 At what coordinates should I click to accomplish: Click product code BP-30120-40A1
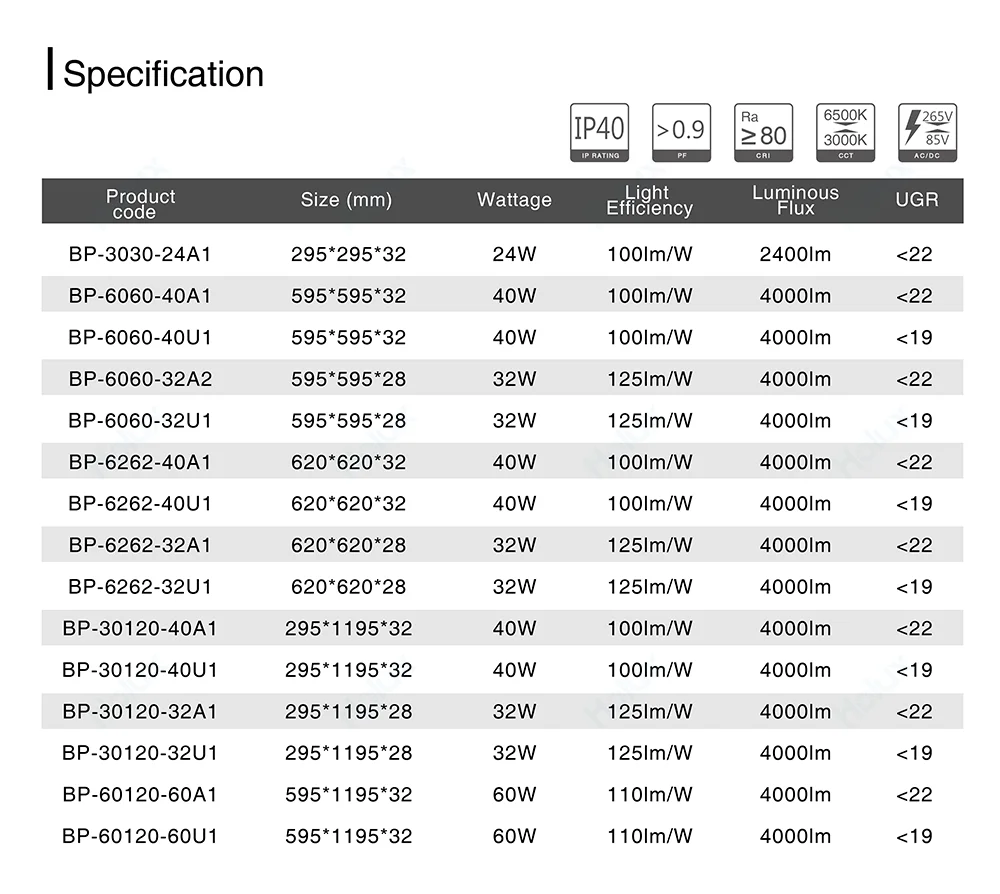pyautogui.click(x=140, y=629)
